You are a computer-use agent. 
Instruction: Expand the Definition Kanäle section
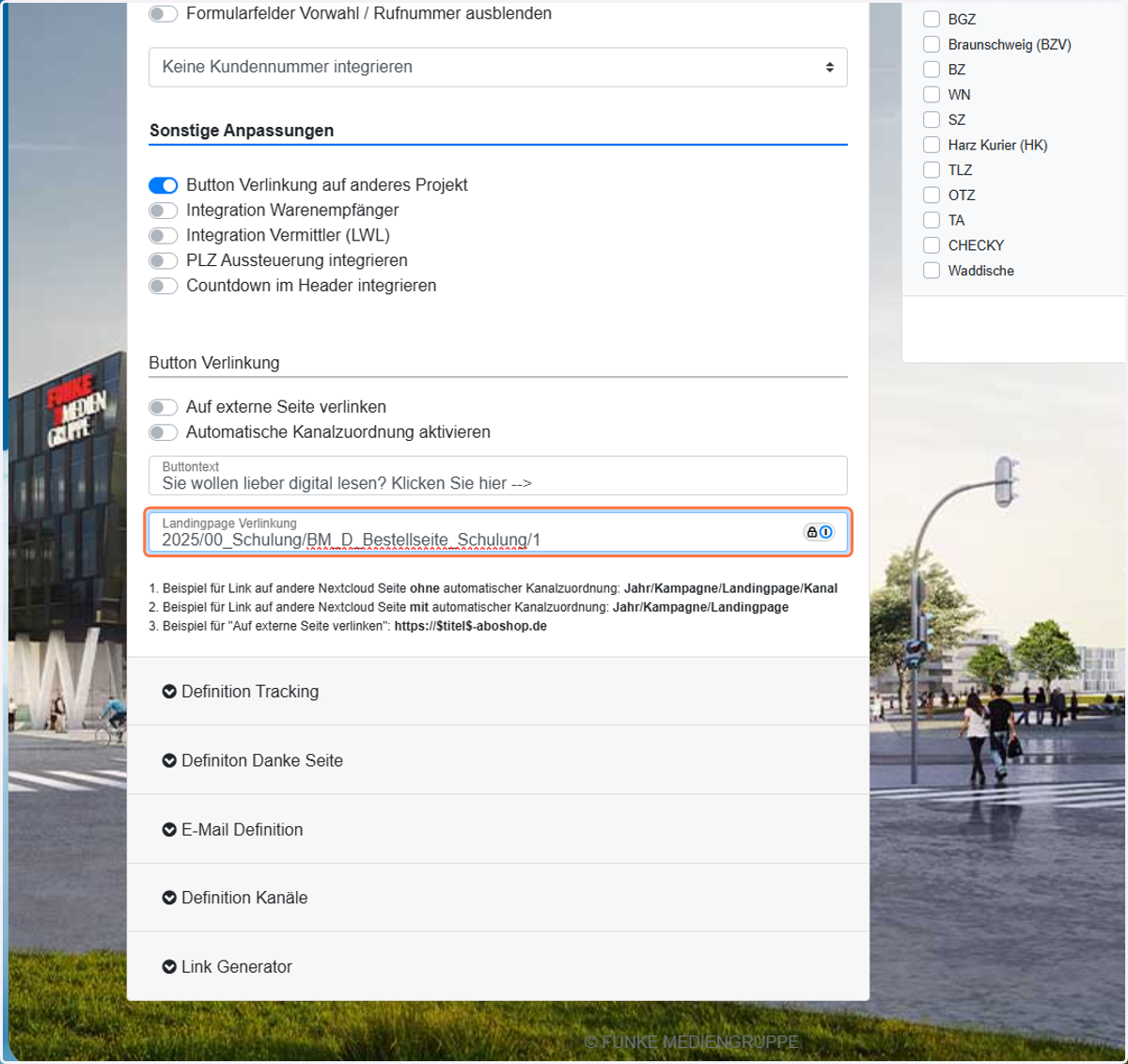click(498, 898)
